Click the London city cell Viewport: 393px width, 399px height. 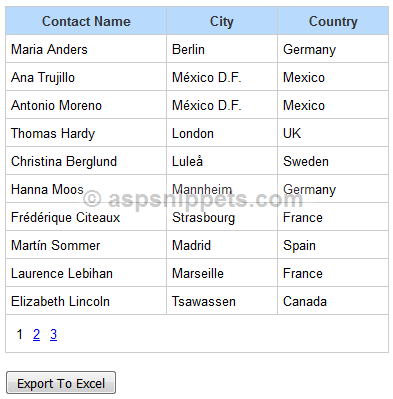tap(222, 133)
